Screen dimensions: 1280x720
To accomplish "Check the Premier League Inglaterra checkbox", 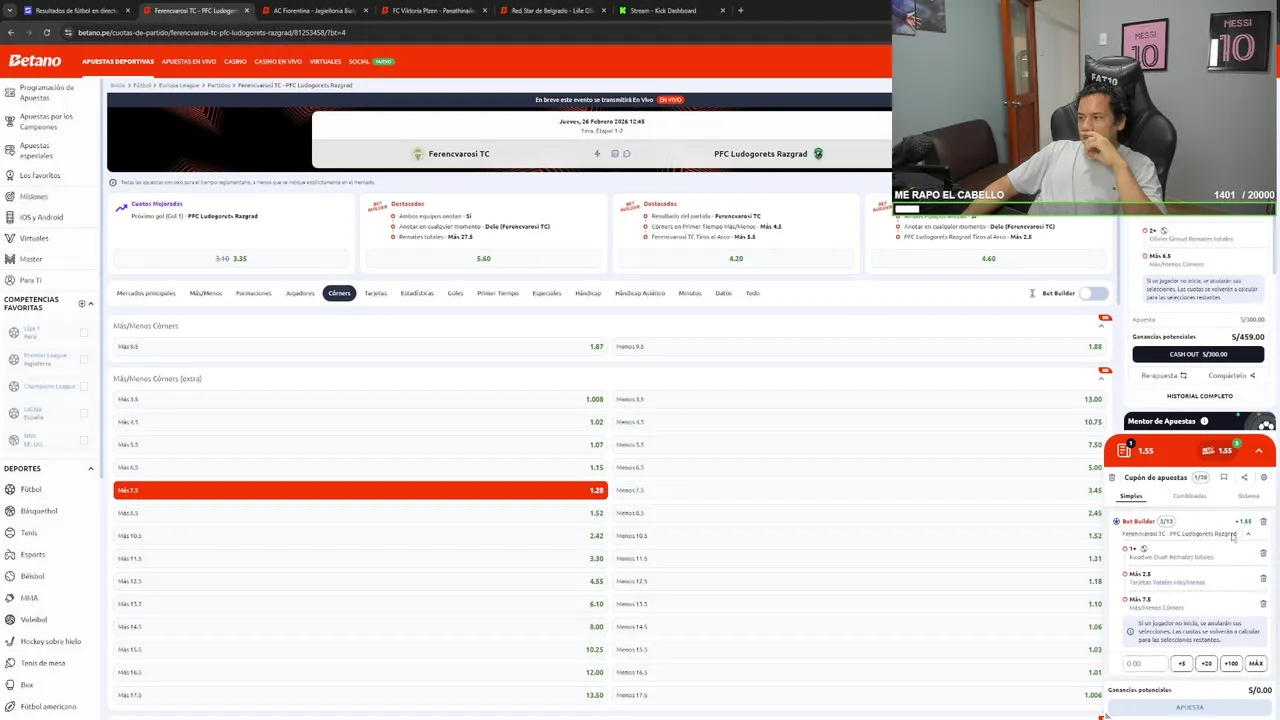I will click(x=84, y=359).
